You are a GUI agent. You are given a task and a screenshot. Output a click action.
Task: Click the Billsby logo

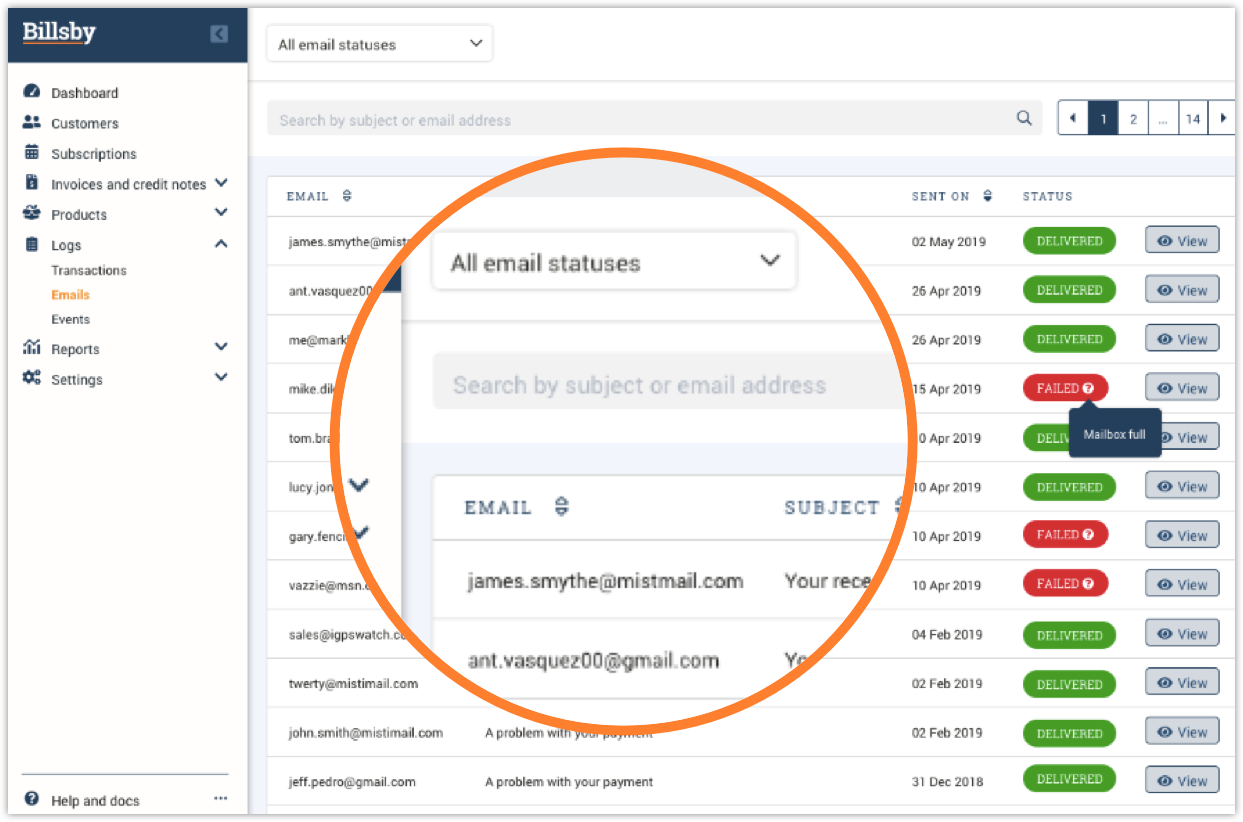click(59, 32)
